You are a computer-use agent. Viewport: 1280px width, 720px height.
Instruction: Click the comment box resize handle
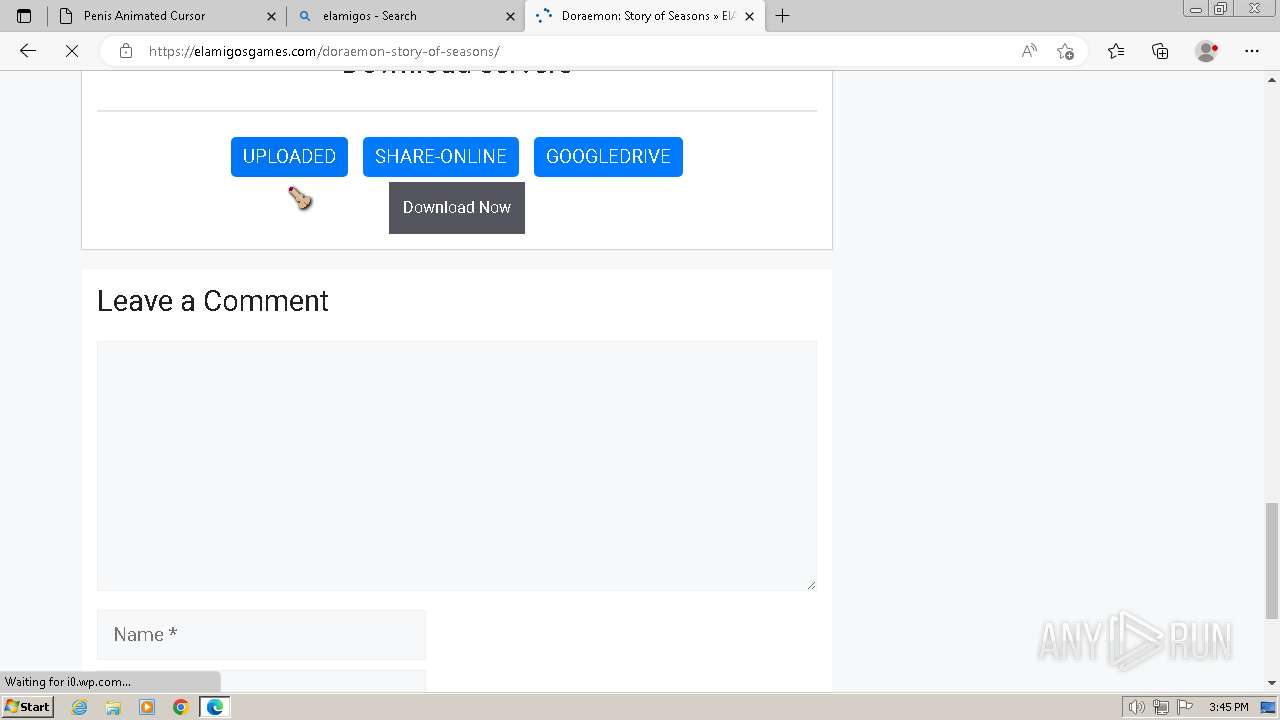point(811,585)
